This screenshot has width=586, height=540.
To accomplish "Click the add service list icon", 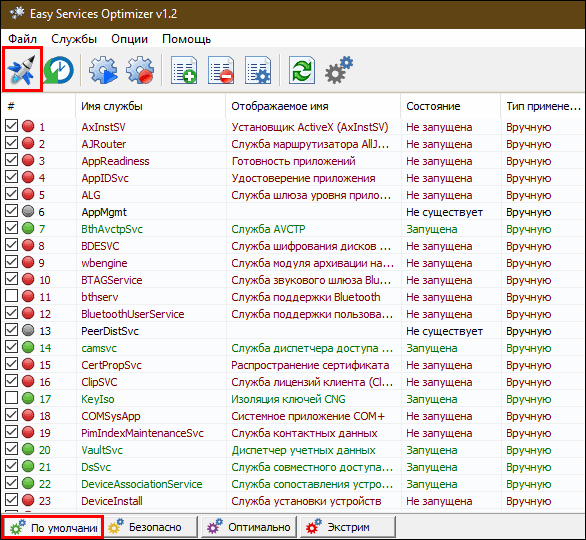I will (184, 70).
